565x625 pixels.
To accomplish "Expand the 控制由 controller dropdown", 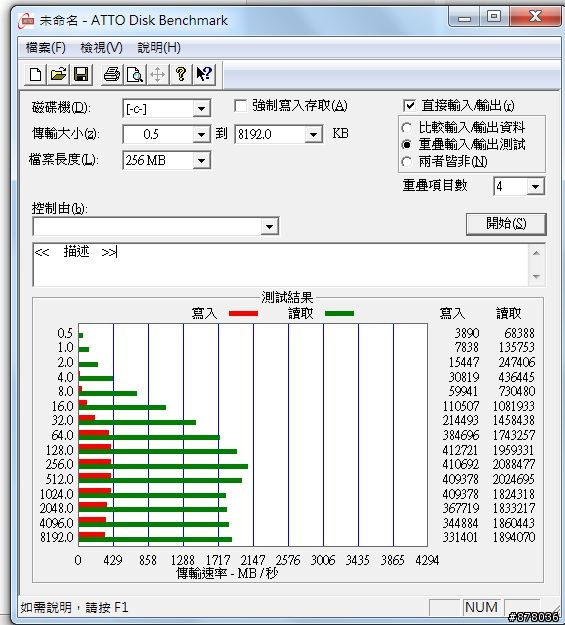I will 270,226.
